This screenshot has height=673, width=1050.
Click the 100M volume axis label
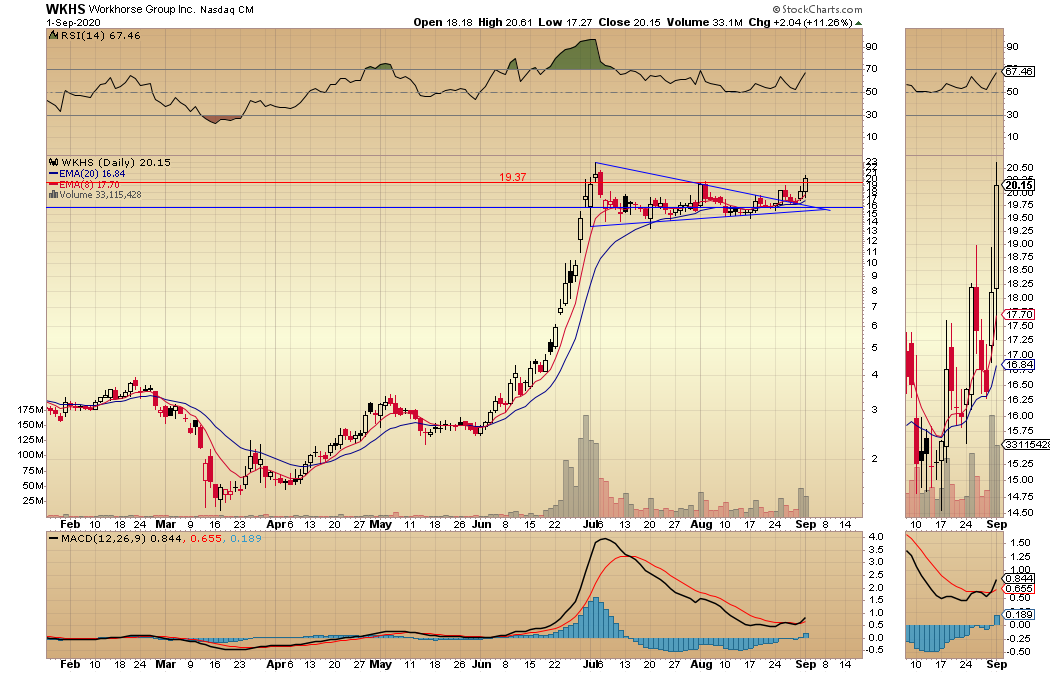pyautogui.click(x=31, y=455)
